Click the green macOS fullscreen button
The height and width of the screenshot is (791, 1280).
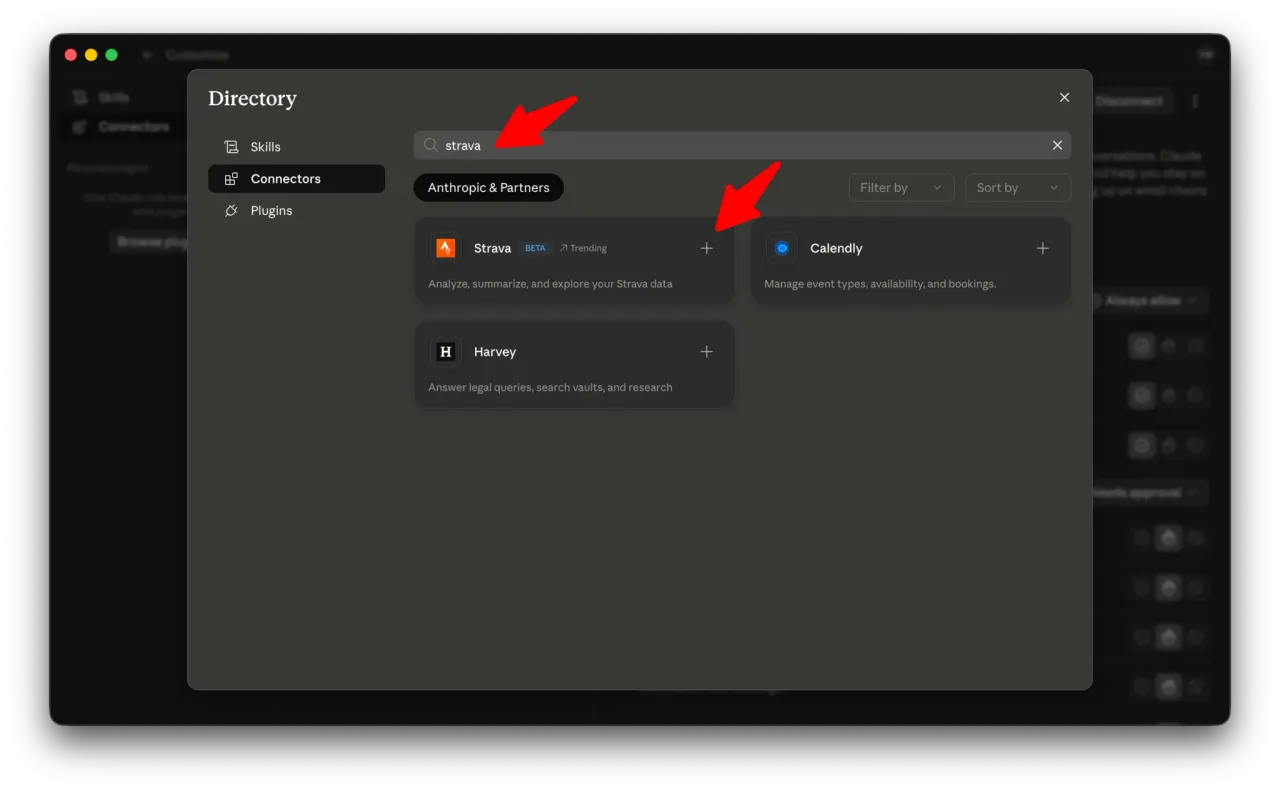[x=112, y=55]
